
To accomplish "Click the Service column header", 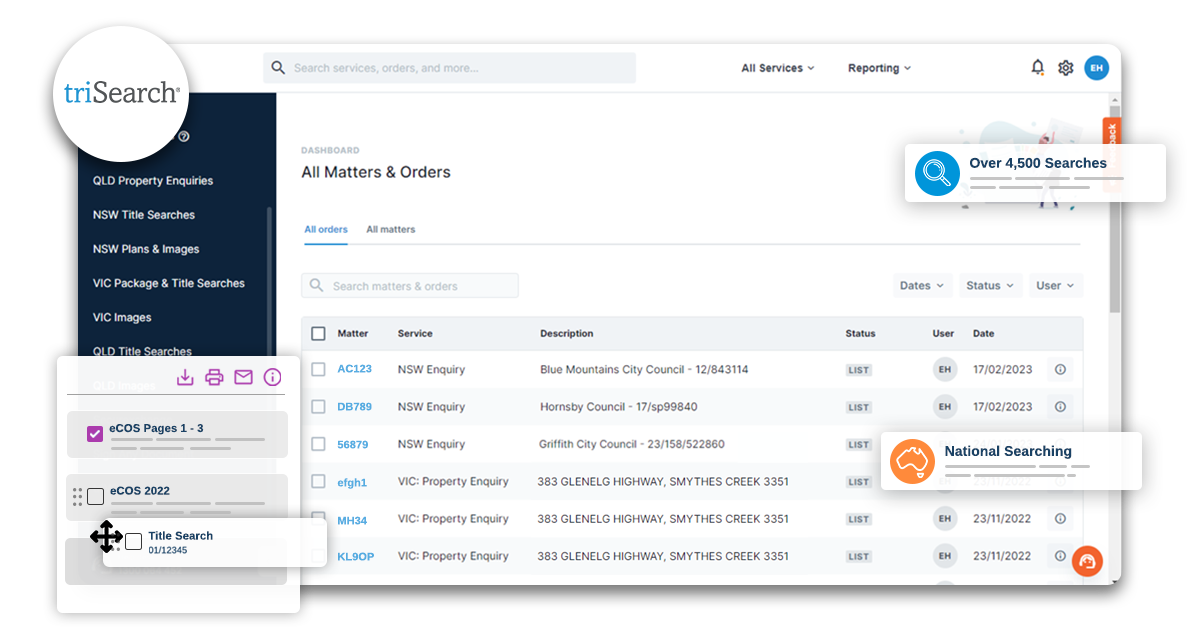I will (415, 333).
